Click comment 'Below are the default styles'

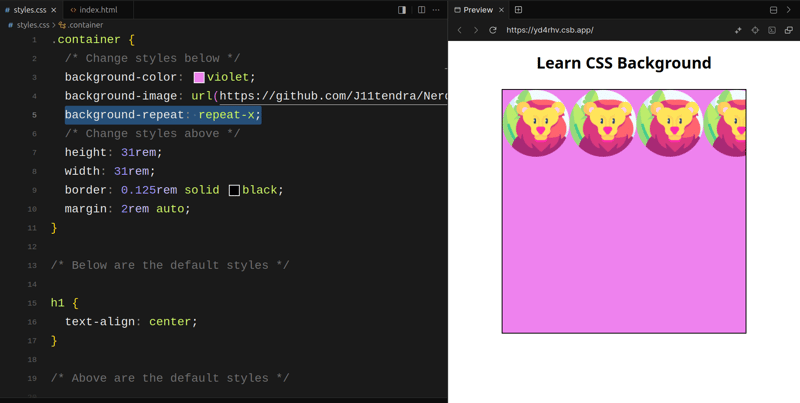click(170, 265)
